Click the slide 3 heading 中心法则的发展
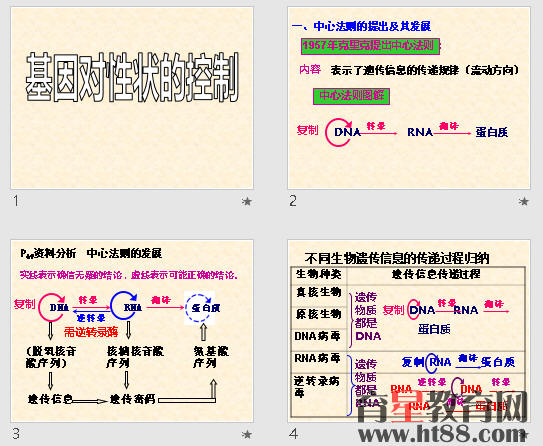 tap(124, 253)
